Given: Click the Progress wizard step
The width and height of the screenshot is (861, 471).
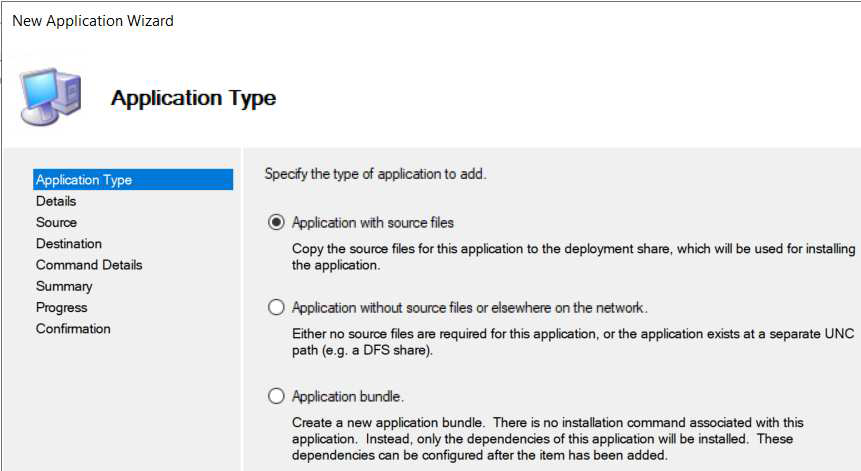Looking at the screenshot, I should tap(61, 307).
